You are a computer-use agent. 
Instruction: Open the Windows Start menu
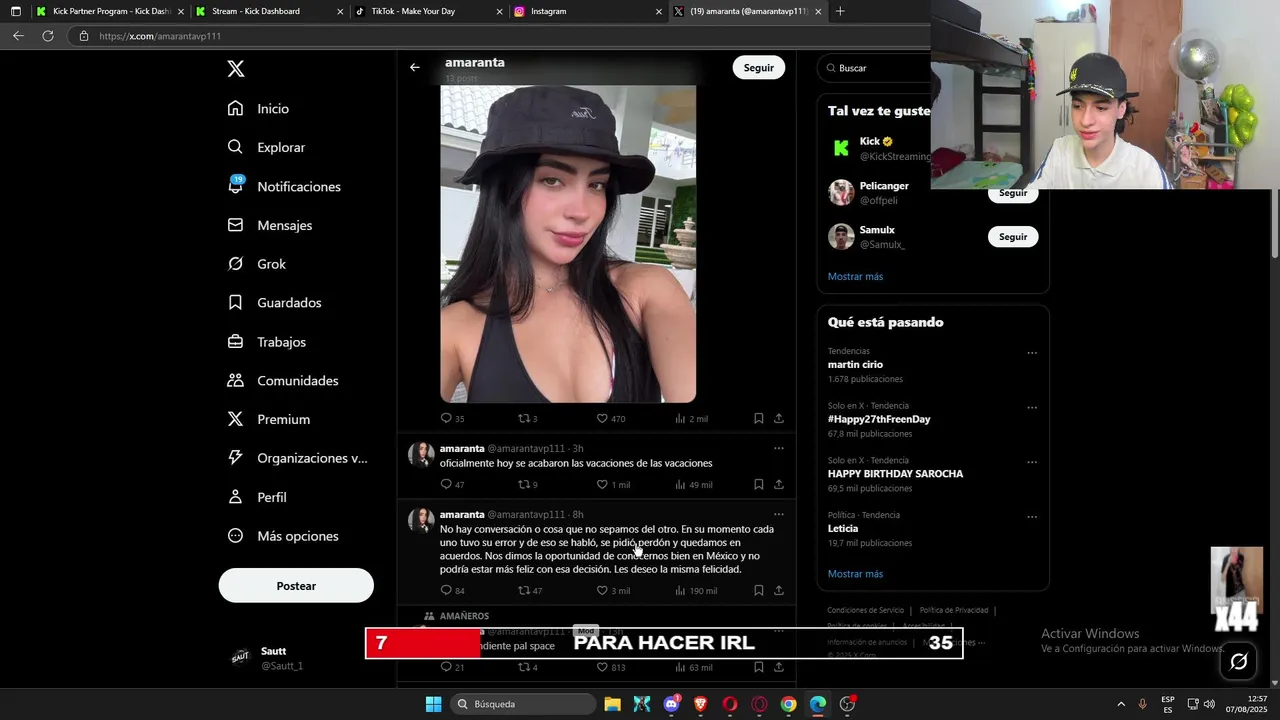(x=433, y=704)
